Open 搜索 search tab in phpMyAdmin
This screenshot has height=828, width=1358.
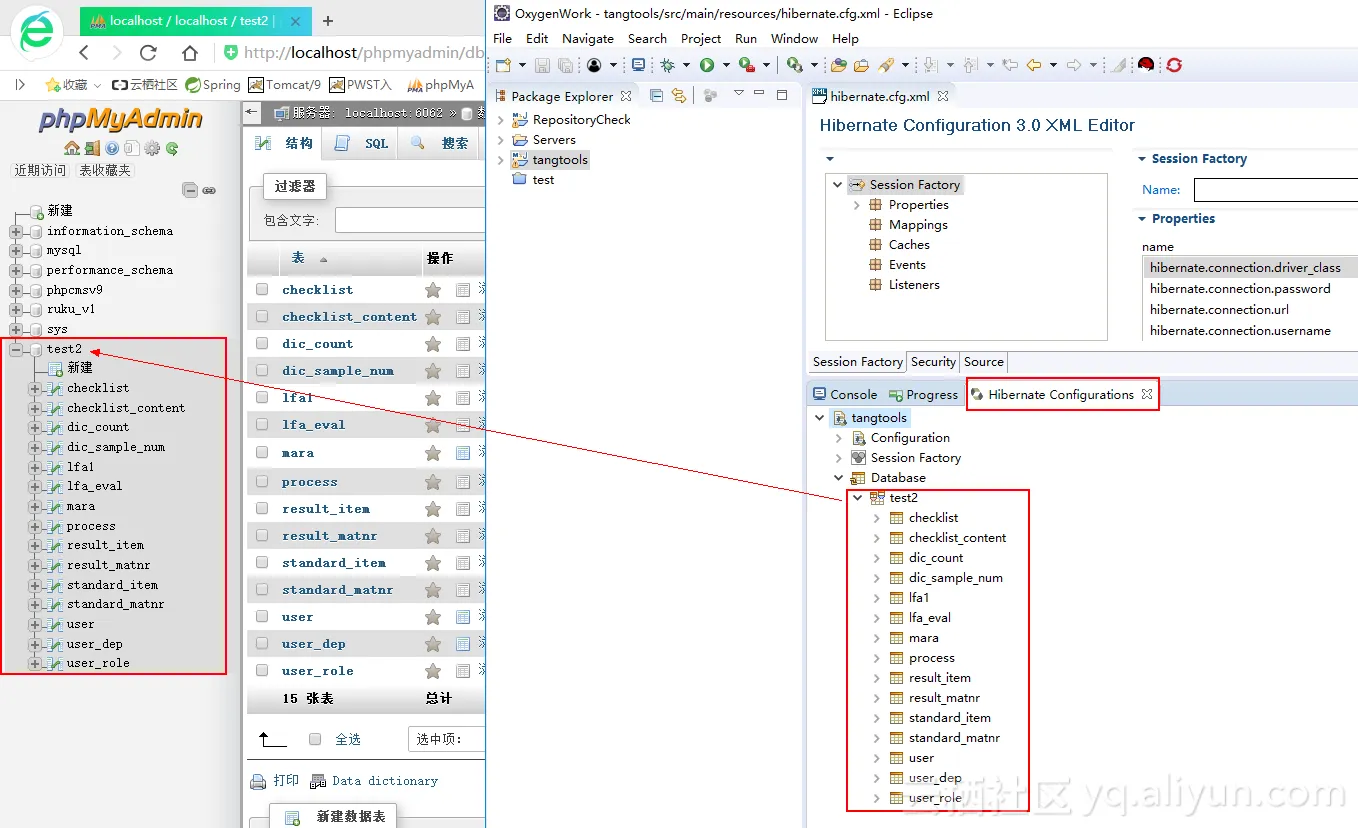click(441, 143)
